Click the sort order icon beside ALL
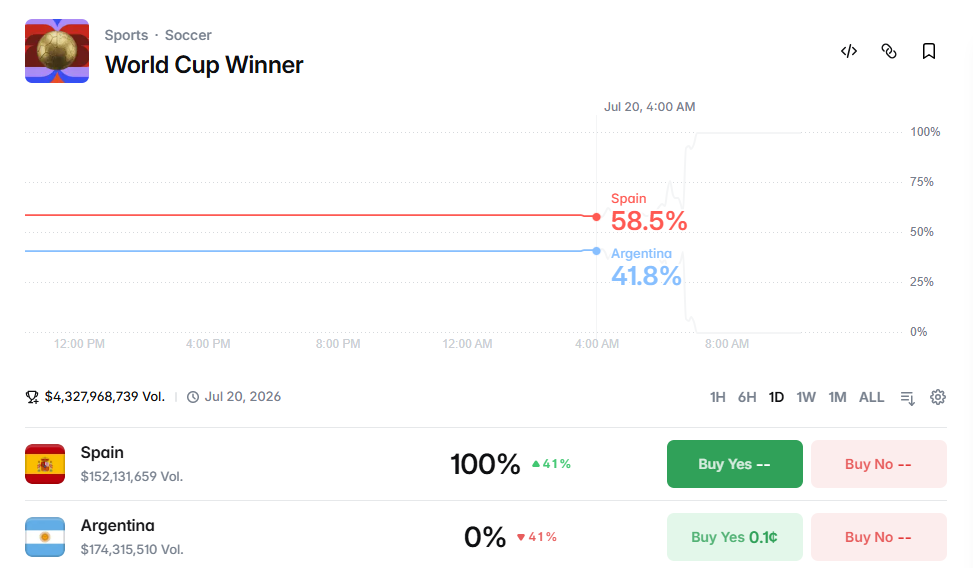Viewport: 973px width, 568px height. tap(907, 398)
